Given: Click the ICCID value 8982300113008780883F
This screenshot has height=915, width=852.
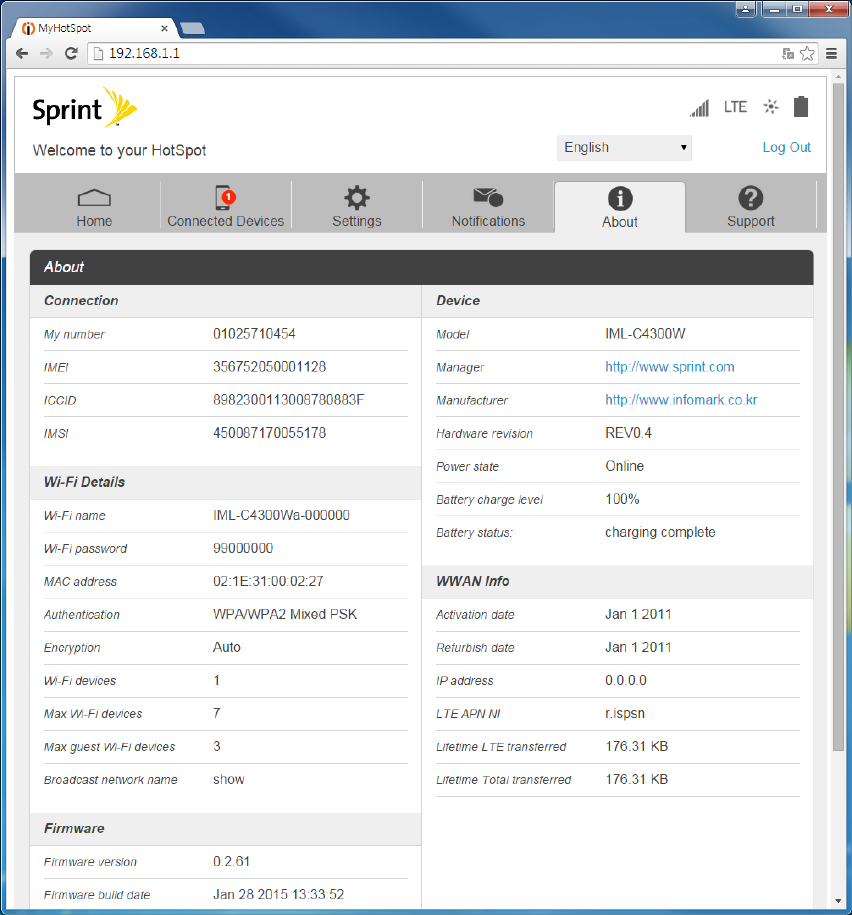Looking at the screenshot, I should pos(288,400).
